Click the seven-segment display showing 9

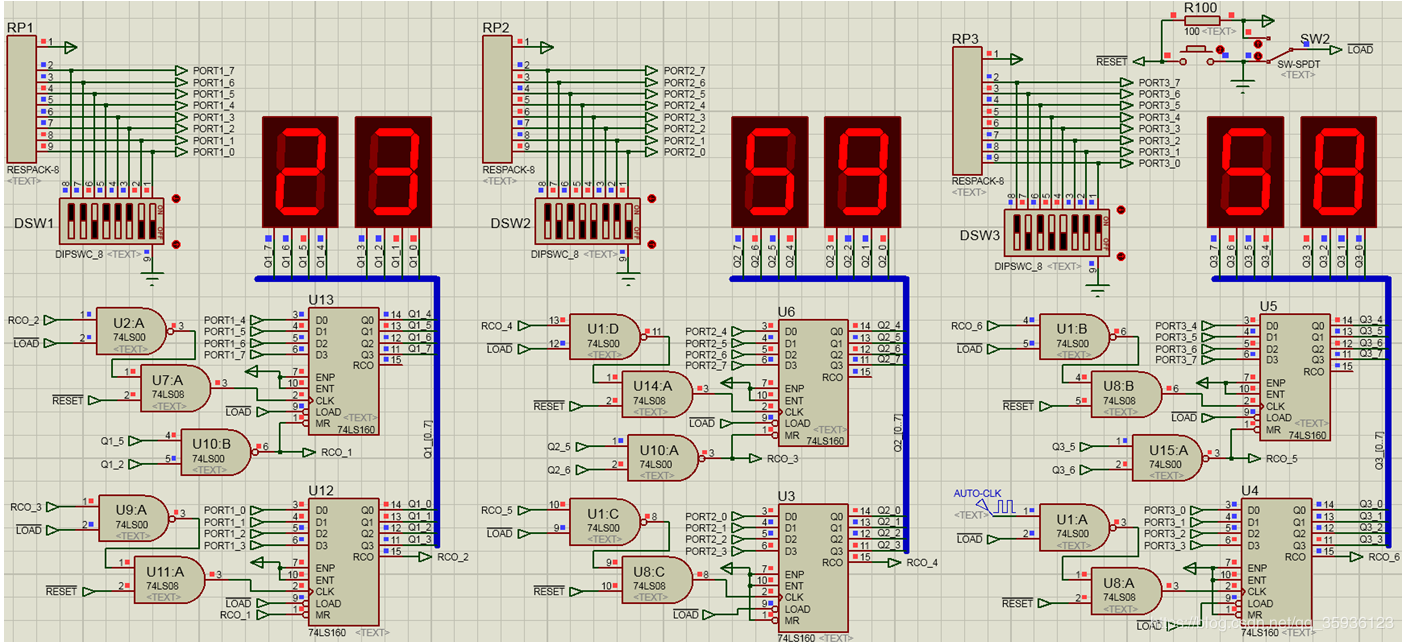tap(862, 171)
